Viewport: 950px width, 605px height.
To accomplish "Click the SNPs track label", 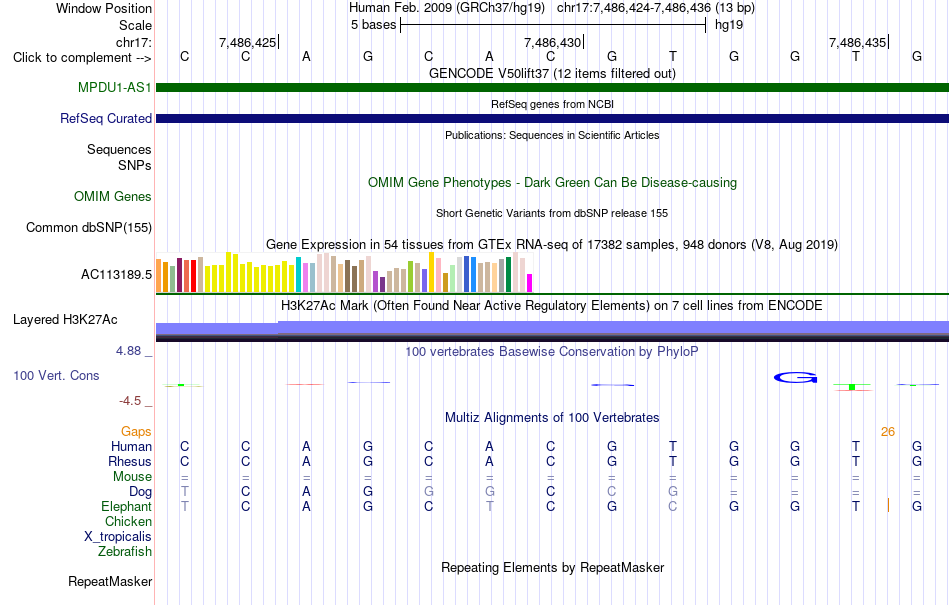I will [135, 165].
